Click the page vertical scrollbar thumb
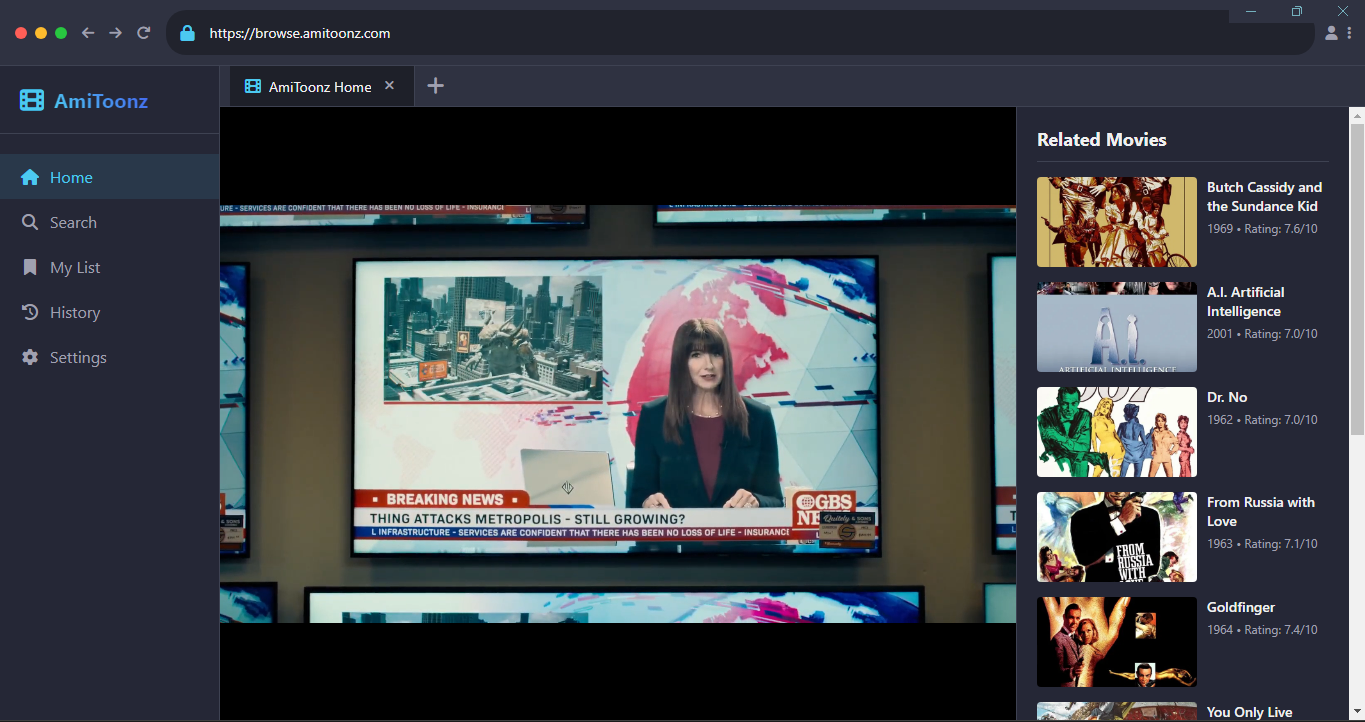This screenshot has width=1365, height=722. click(1357, 278)
